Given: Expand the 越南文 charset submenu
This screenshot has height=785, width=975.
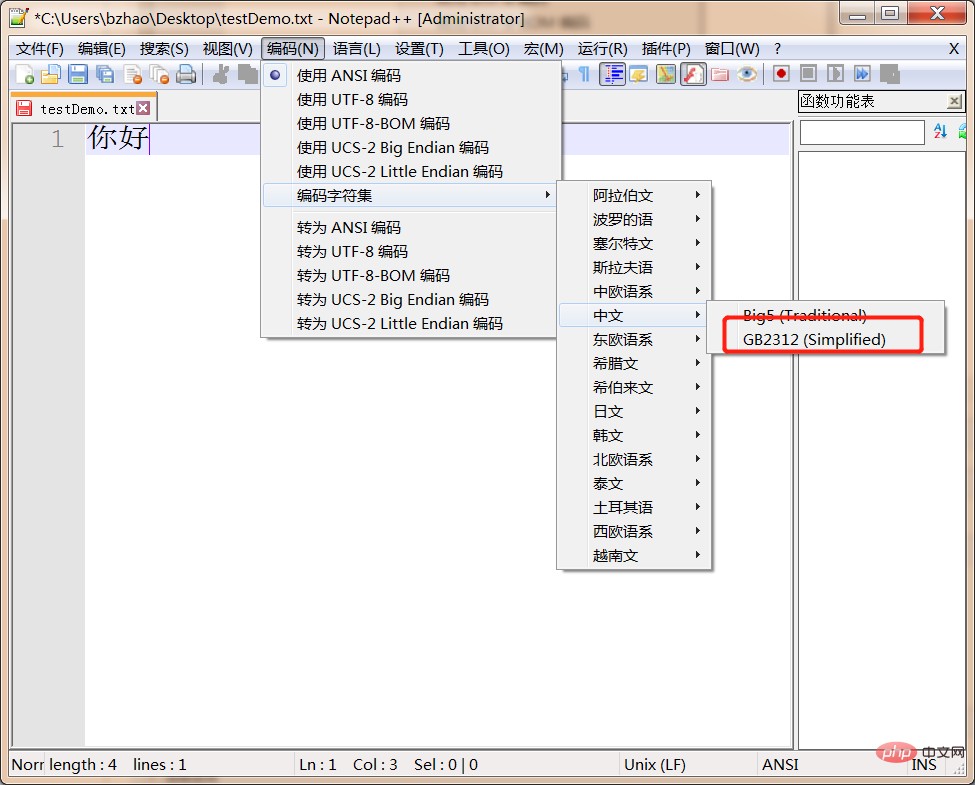Looking at the screenshot, I should tap(634, 555).
